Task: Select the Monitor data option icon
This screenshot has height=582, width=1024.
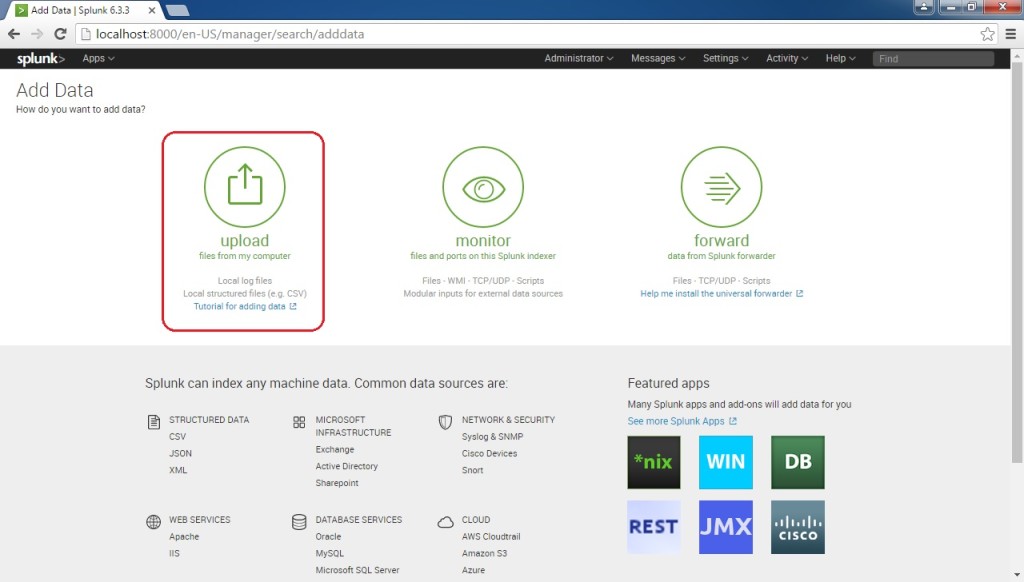Action: 483,186
